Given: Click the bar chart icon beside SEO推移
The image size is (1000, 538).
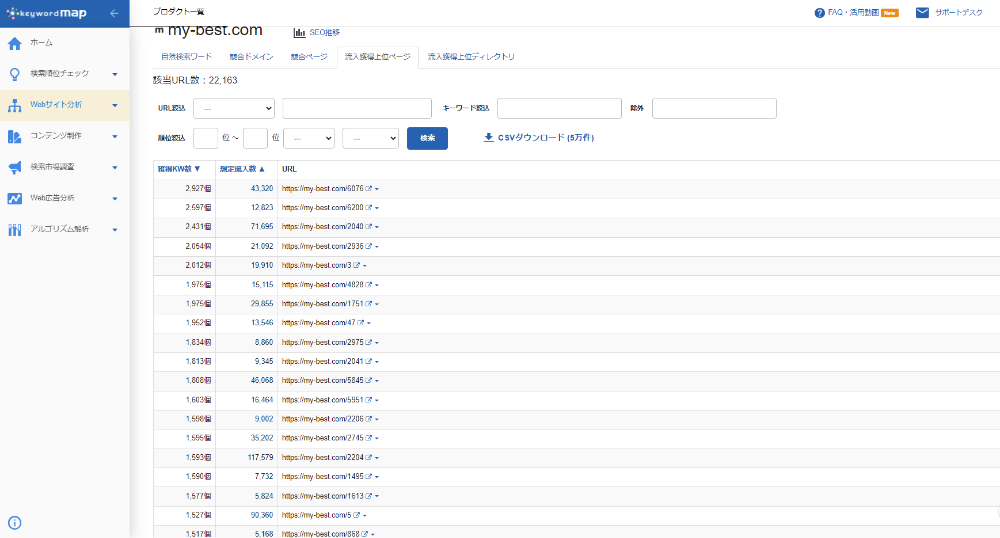Looking at the screenshot, I should click(x=299, y=33).
